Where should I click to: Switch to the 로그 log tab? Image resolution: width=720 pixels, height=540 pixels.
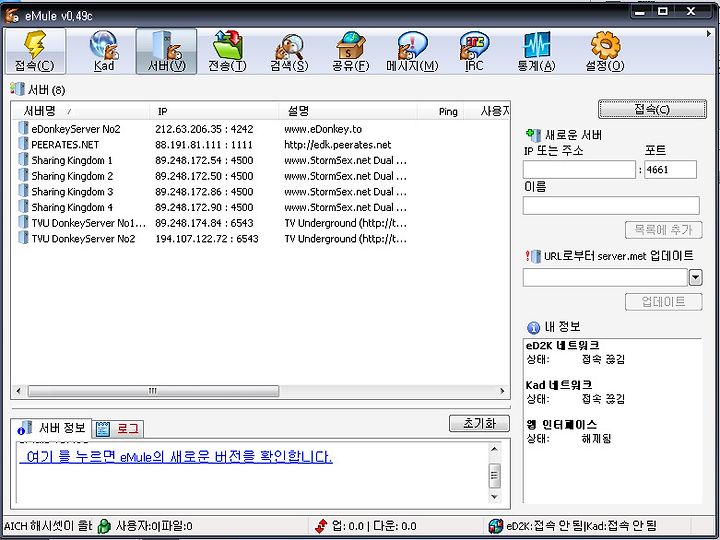pyautogui.click(x=118, y=429)
